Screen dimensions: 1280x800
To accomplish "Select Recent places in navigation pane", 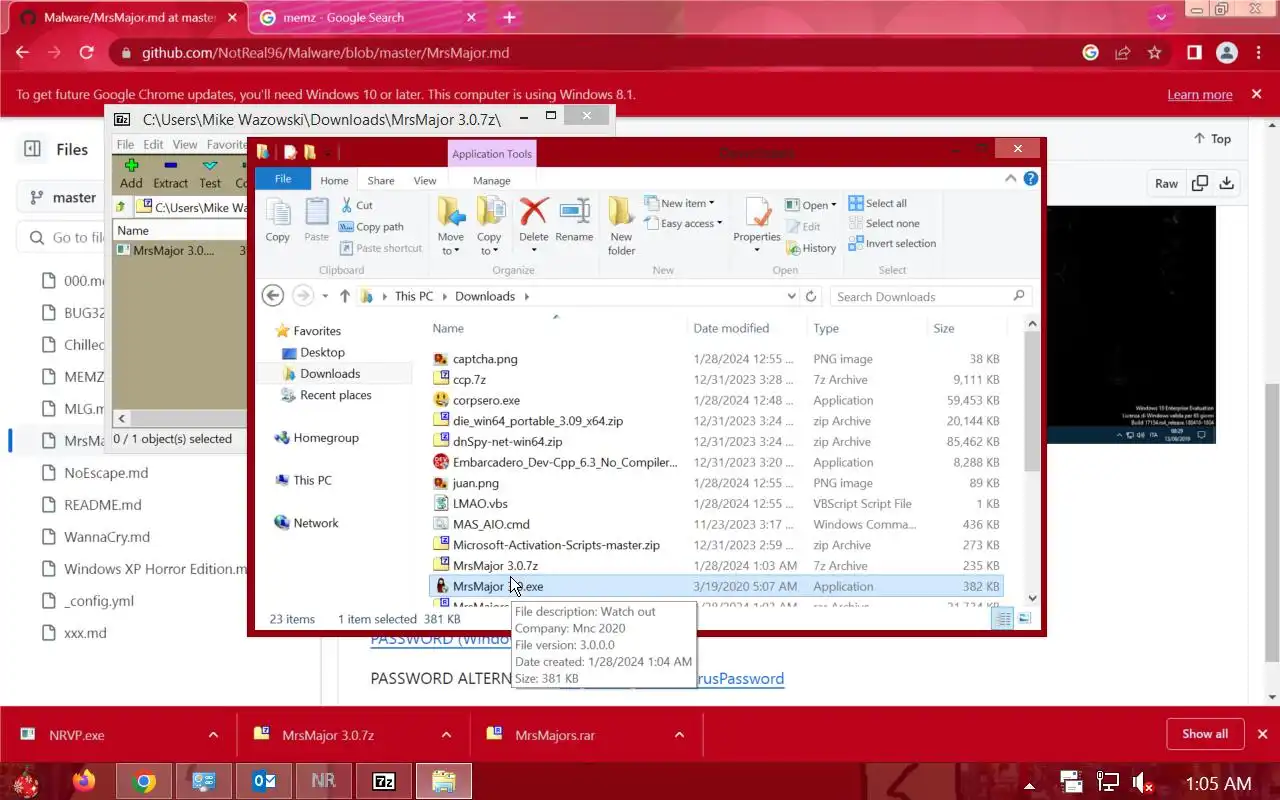I will pos(335,395).
